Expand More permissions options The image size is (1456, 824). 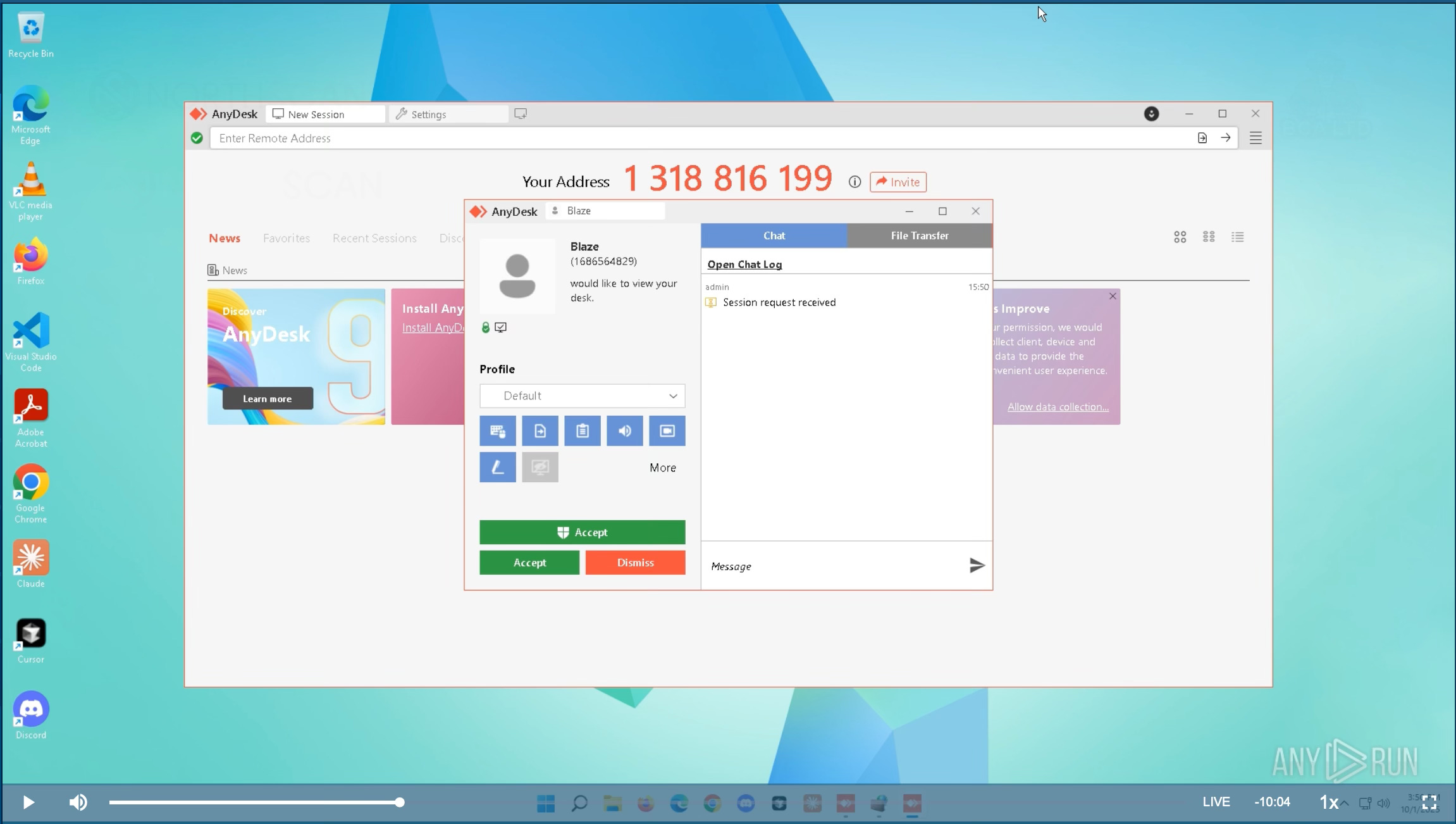pyautogui.click(x=662, y=468)
